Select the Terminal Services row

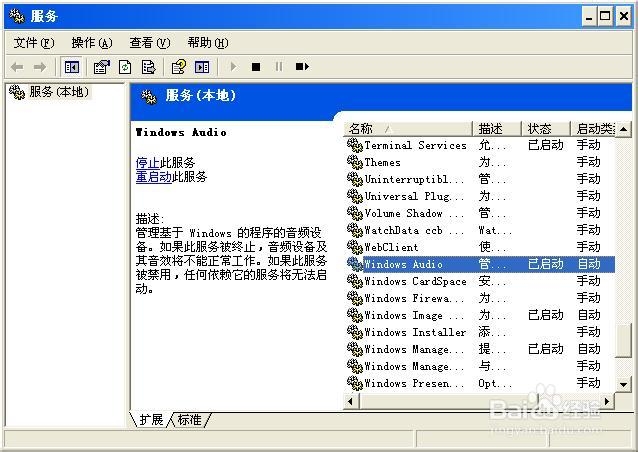tap(480, 145)
